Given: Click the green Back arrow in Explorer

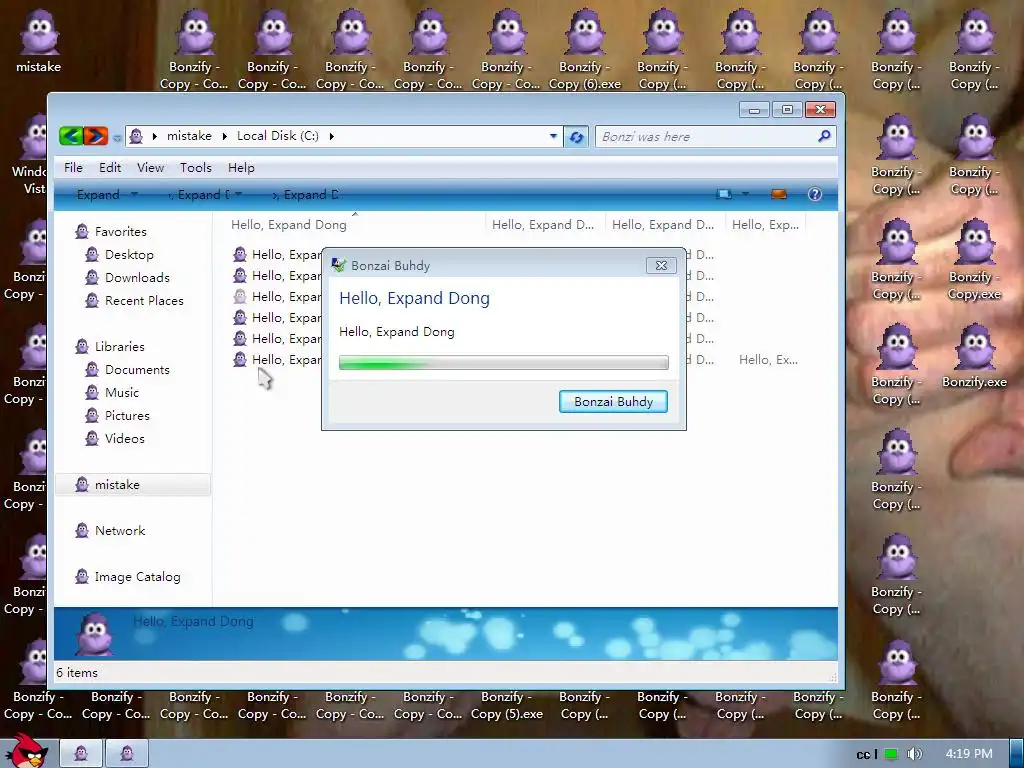Looking at the screenshot, I should 71,136.
